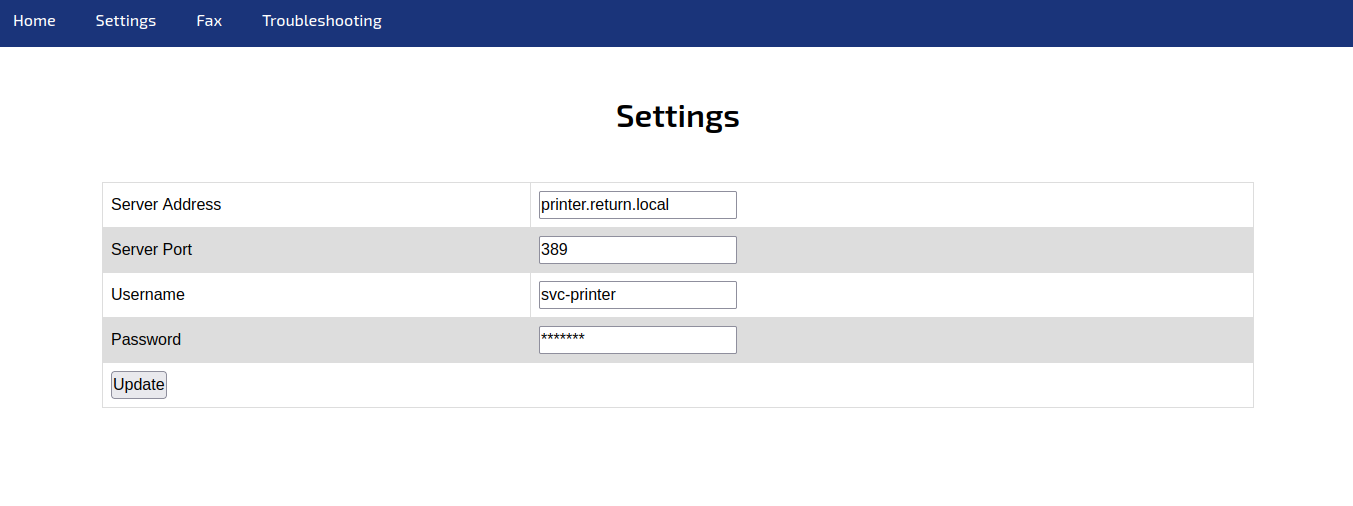Click the Username label text

point(148,295)
